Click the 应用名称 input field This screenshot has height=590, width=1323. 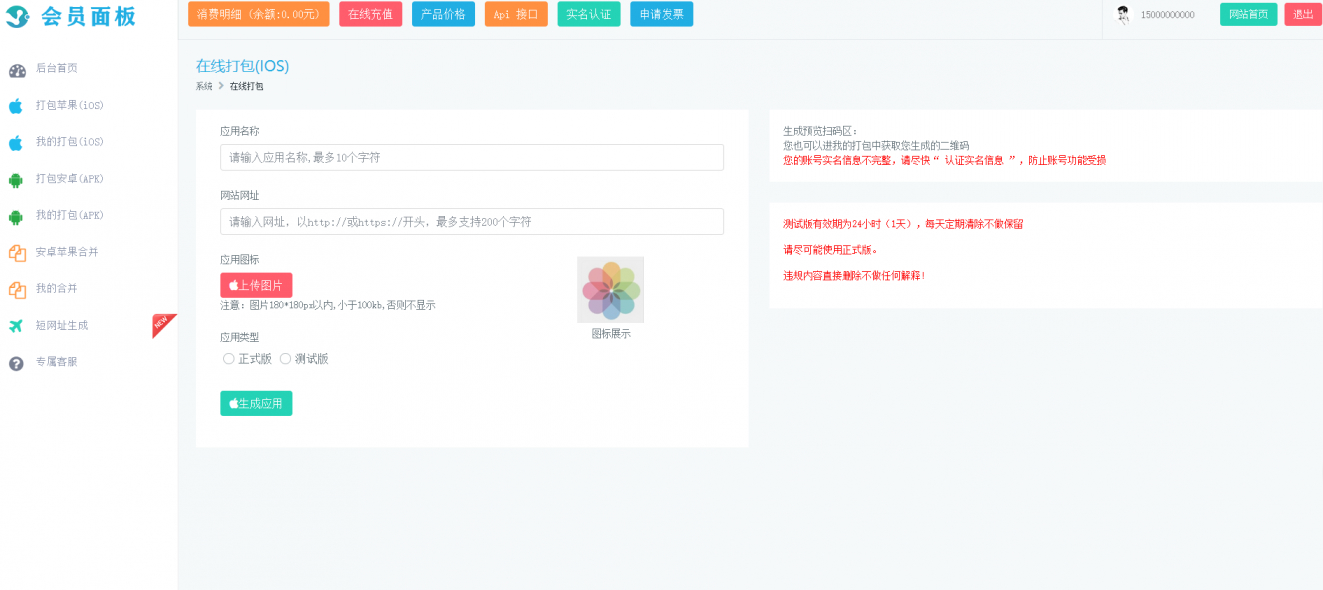point(471,157)
